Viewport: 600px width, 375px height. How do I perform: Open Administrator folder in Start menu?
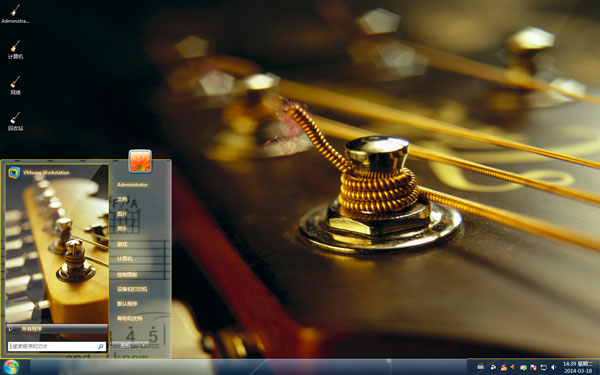(x=132, y=185)
